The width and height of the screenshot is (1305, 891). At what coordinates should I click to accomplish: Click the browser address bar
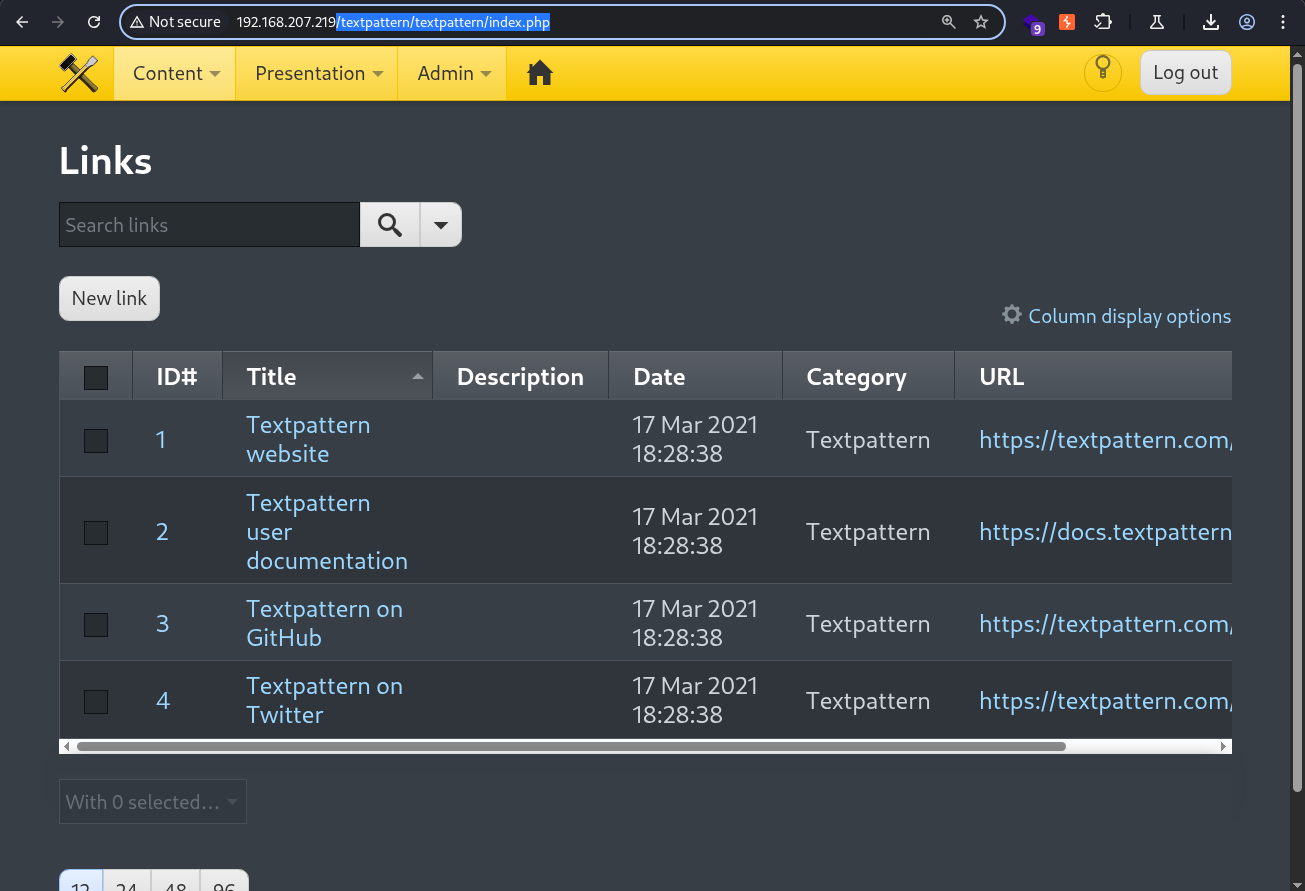point(562,22)
